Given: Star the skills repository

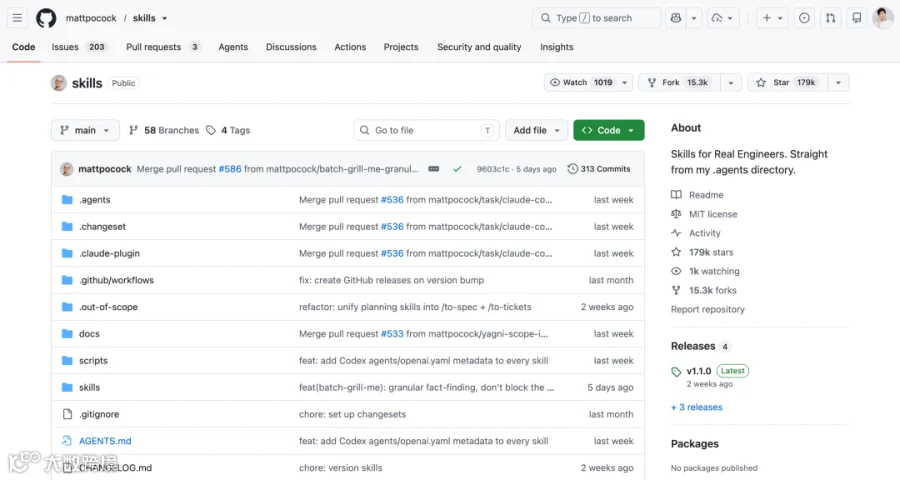Looking at the screenshot, I should (788, 83).
